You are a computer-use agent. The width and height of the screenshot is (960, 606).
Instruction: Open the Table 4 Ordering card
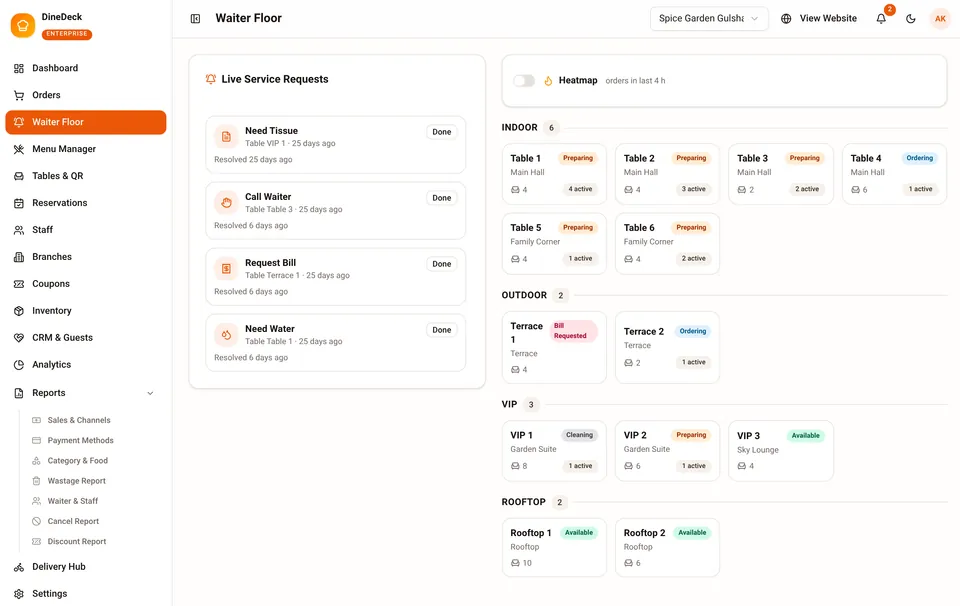(x=894, y=174)
